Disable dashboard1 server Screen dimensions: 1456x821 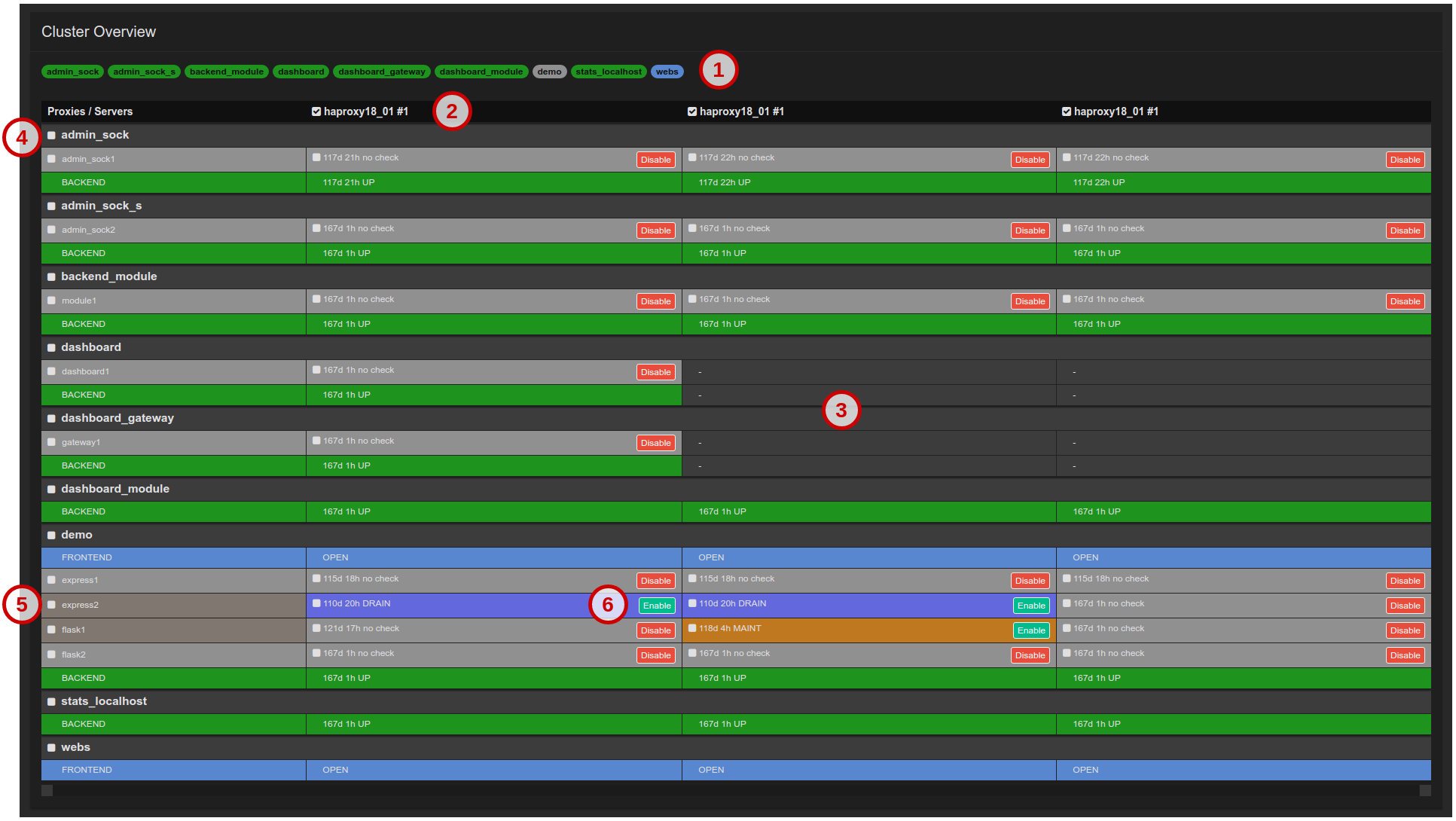655,371
